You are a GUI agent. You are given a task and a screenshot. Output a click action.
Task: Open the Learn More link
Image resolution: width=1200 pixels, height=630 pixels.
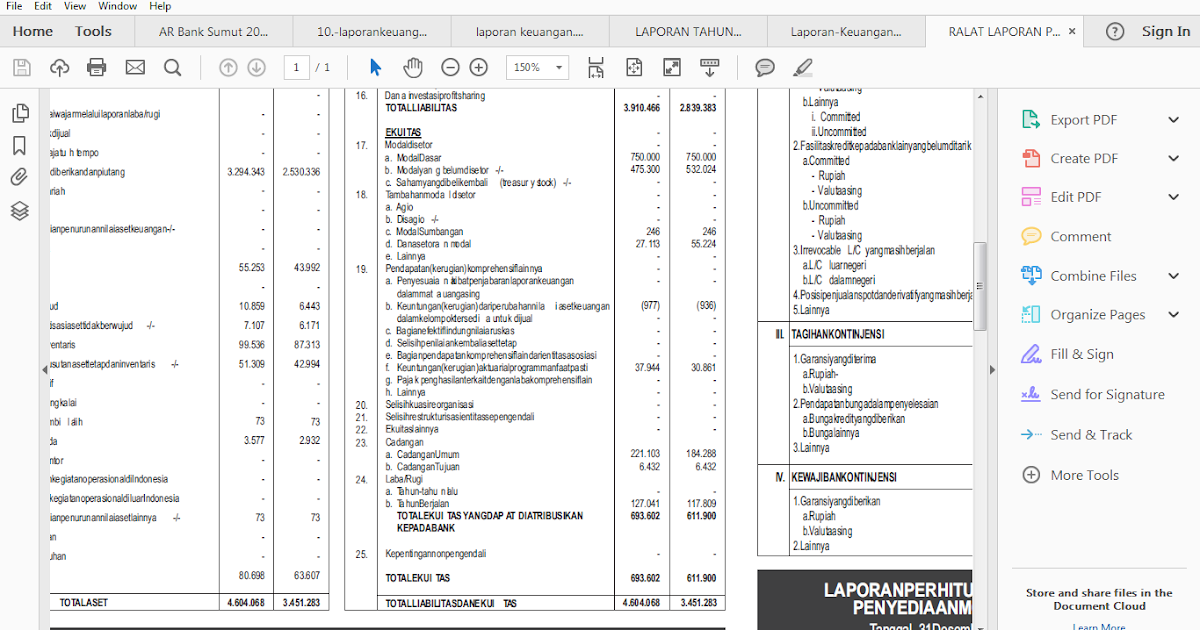(1098, 626)
